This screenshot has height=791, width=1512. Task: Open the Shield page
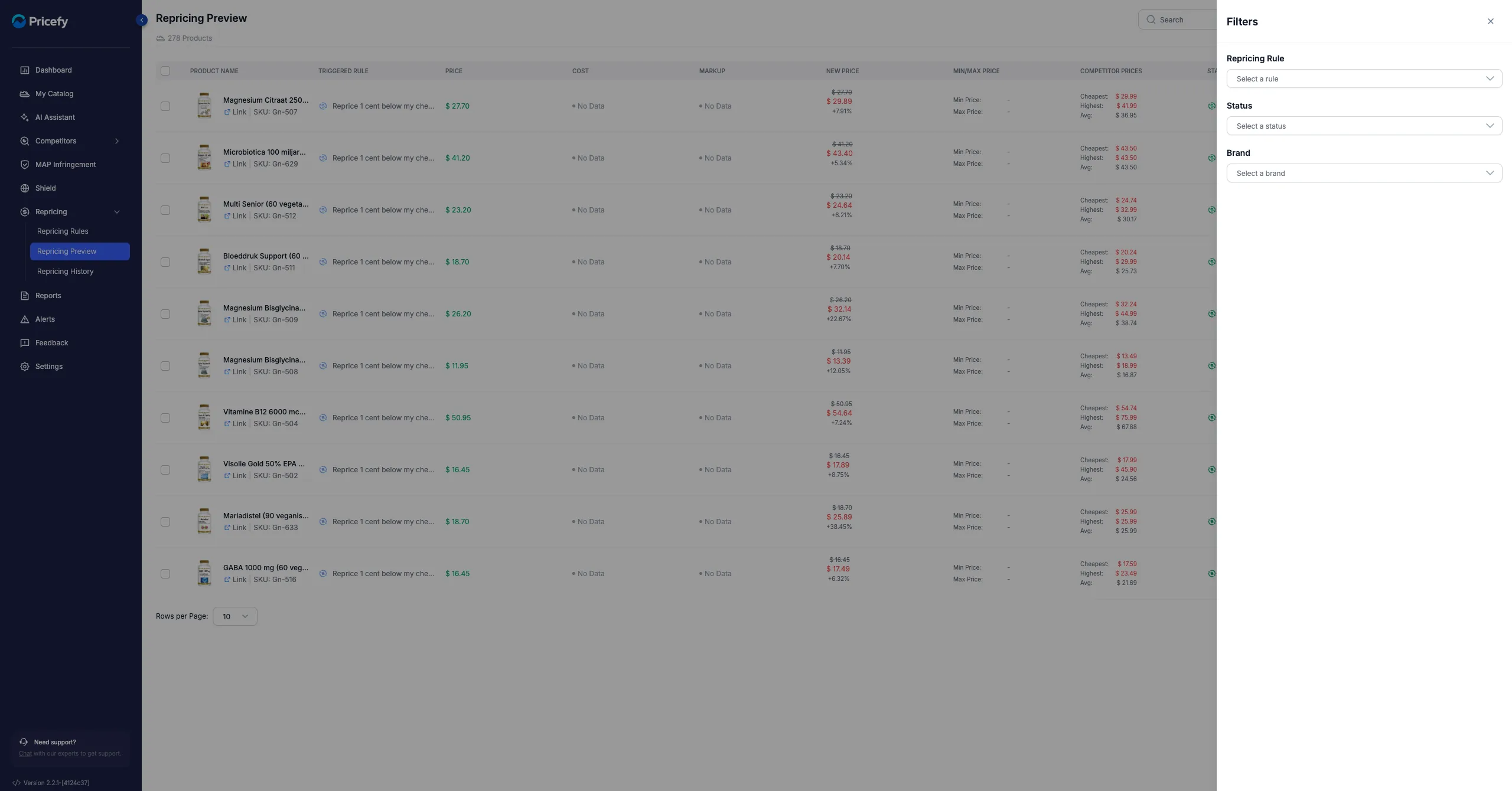coord(45,188)
